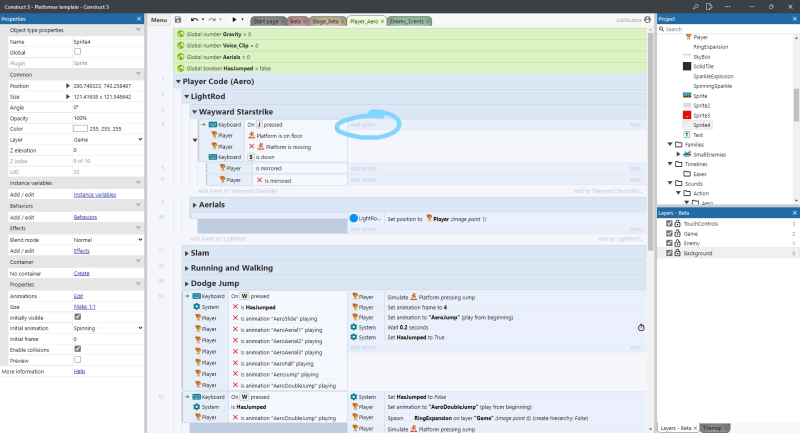
Task: Expand the Position property arrow
Action: (x=68, y=86)
